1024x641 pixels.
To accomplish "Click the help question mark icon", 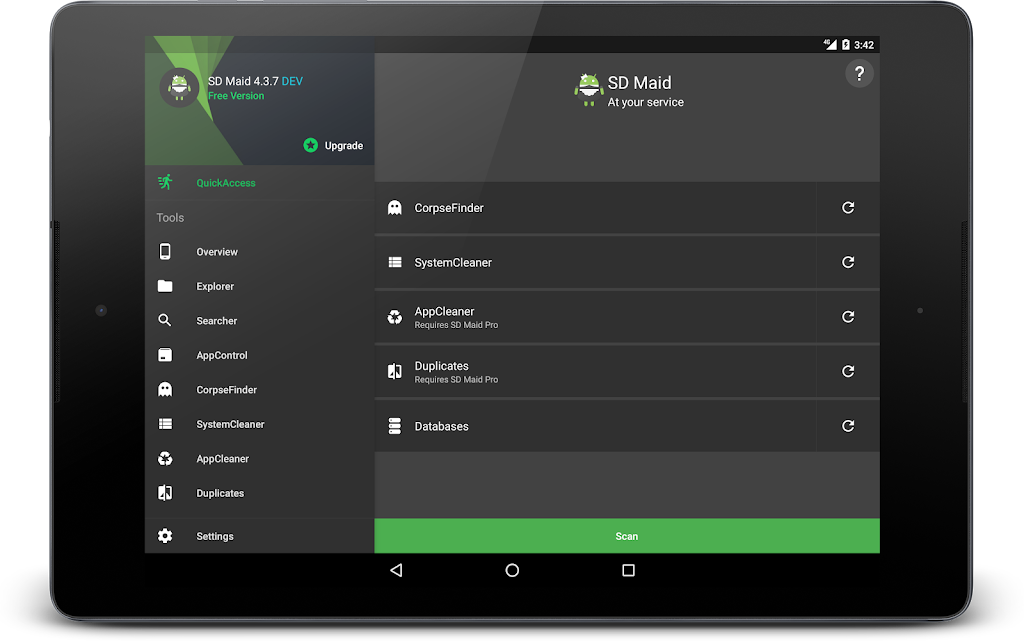I will click(x=859, y=74).
